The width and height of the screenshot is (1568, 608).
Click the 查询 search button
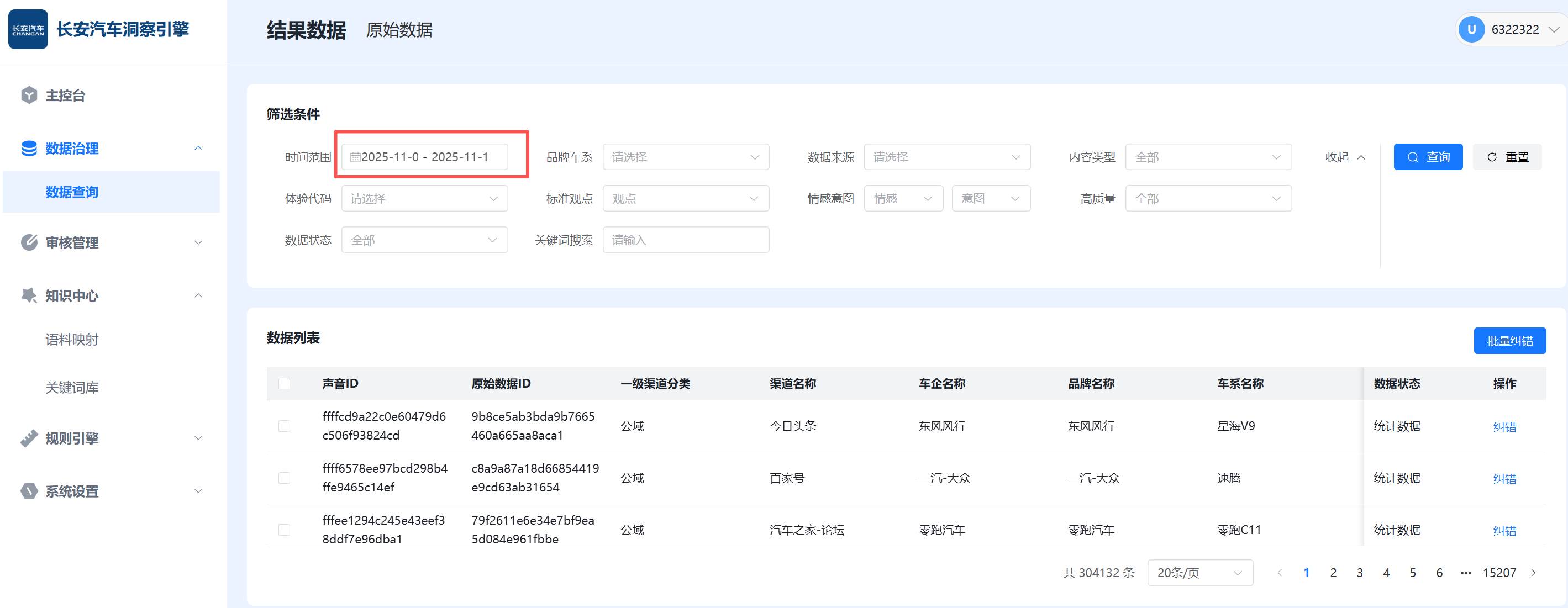tap(1428, 157)
